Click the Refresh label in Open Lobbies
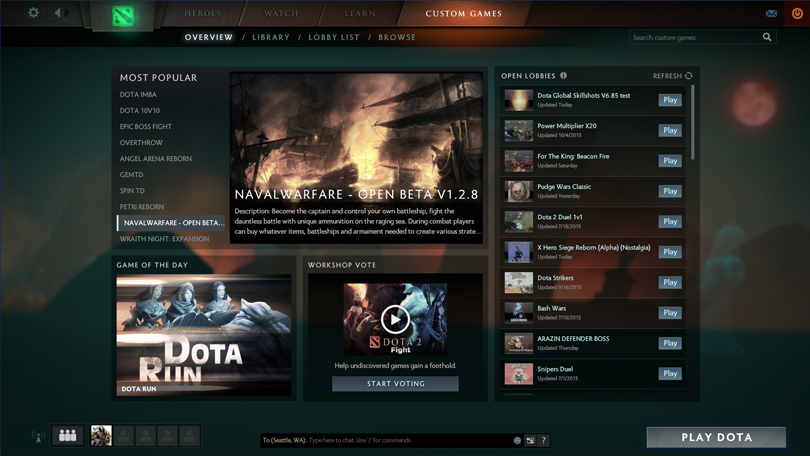Viewport: 810px width, 456px height. tap(667, 76)
